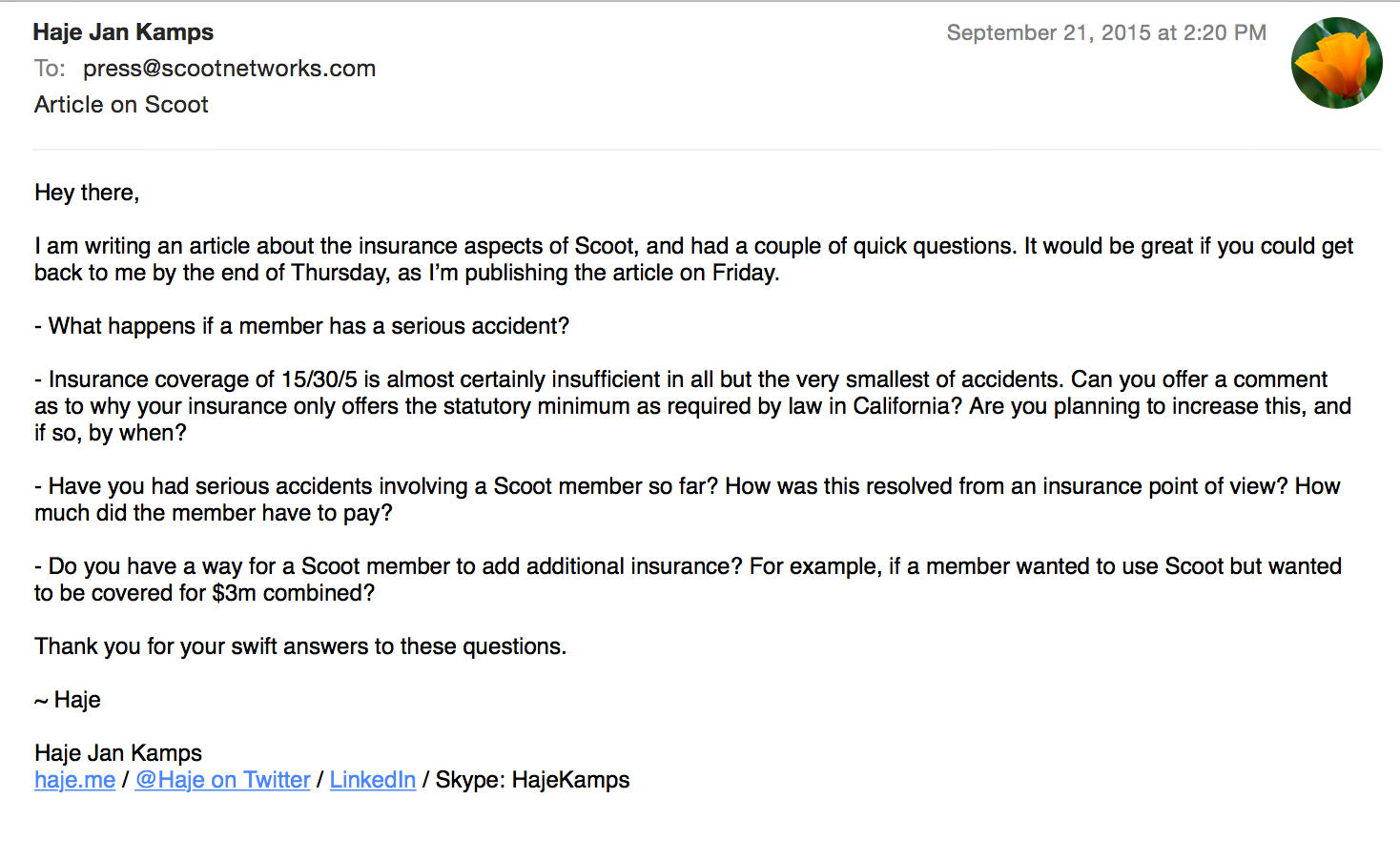Open the haje.me link

74,780
